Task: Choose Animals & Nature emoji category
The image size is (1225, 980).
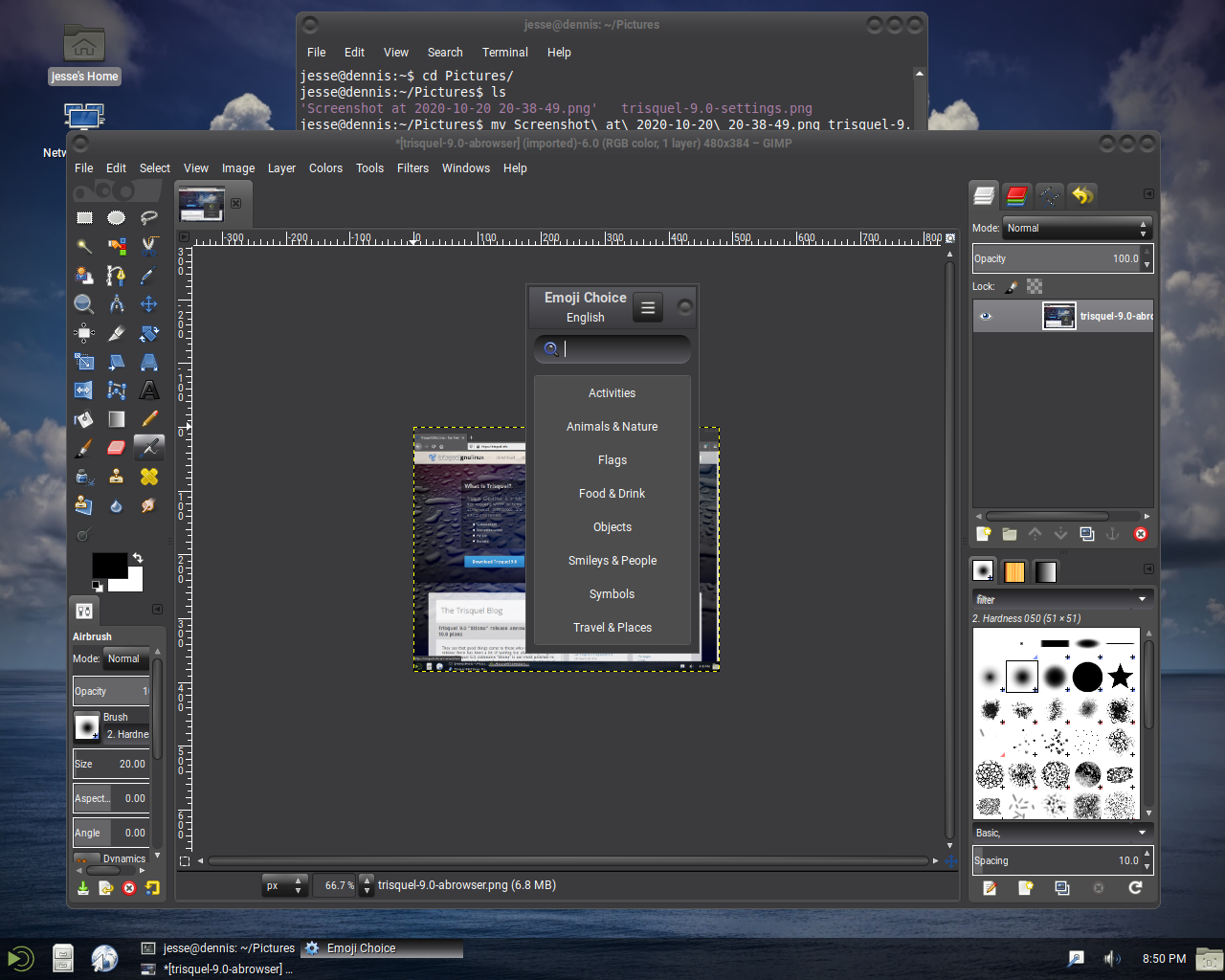Action: pos(612,427)
